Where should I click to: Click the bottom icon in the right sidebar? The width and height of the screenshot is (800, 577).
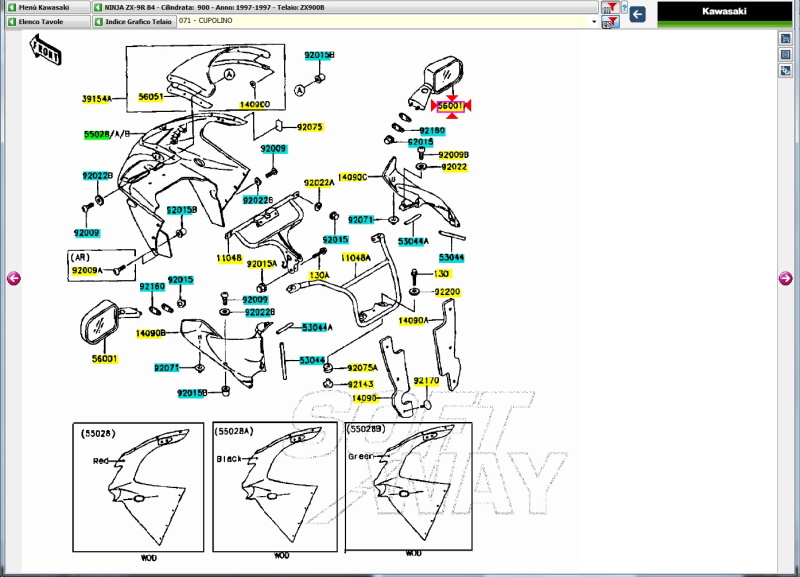coord(786,70)
